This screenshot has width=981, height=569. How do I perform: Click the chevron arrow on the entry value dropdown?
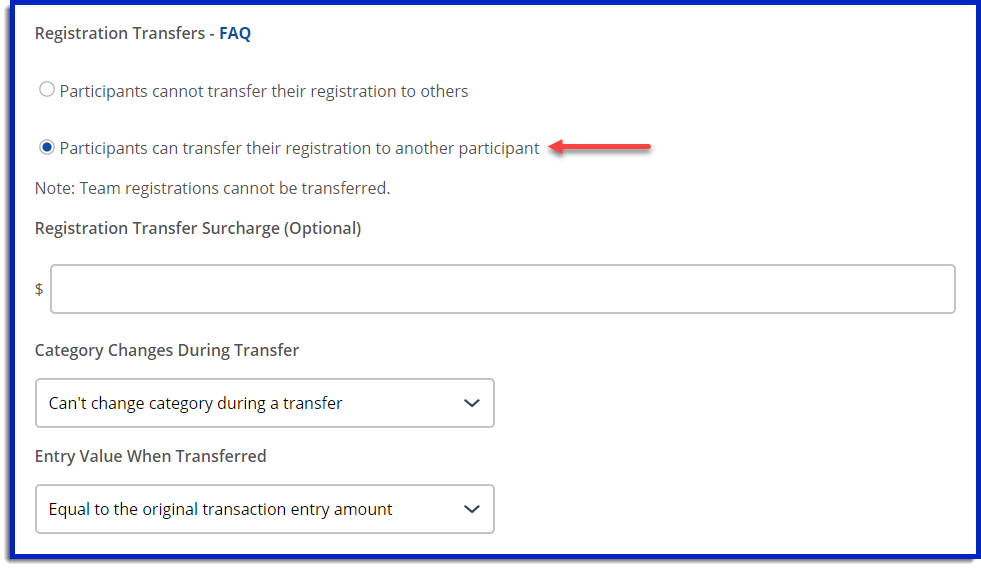[x=472, y=509]
